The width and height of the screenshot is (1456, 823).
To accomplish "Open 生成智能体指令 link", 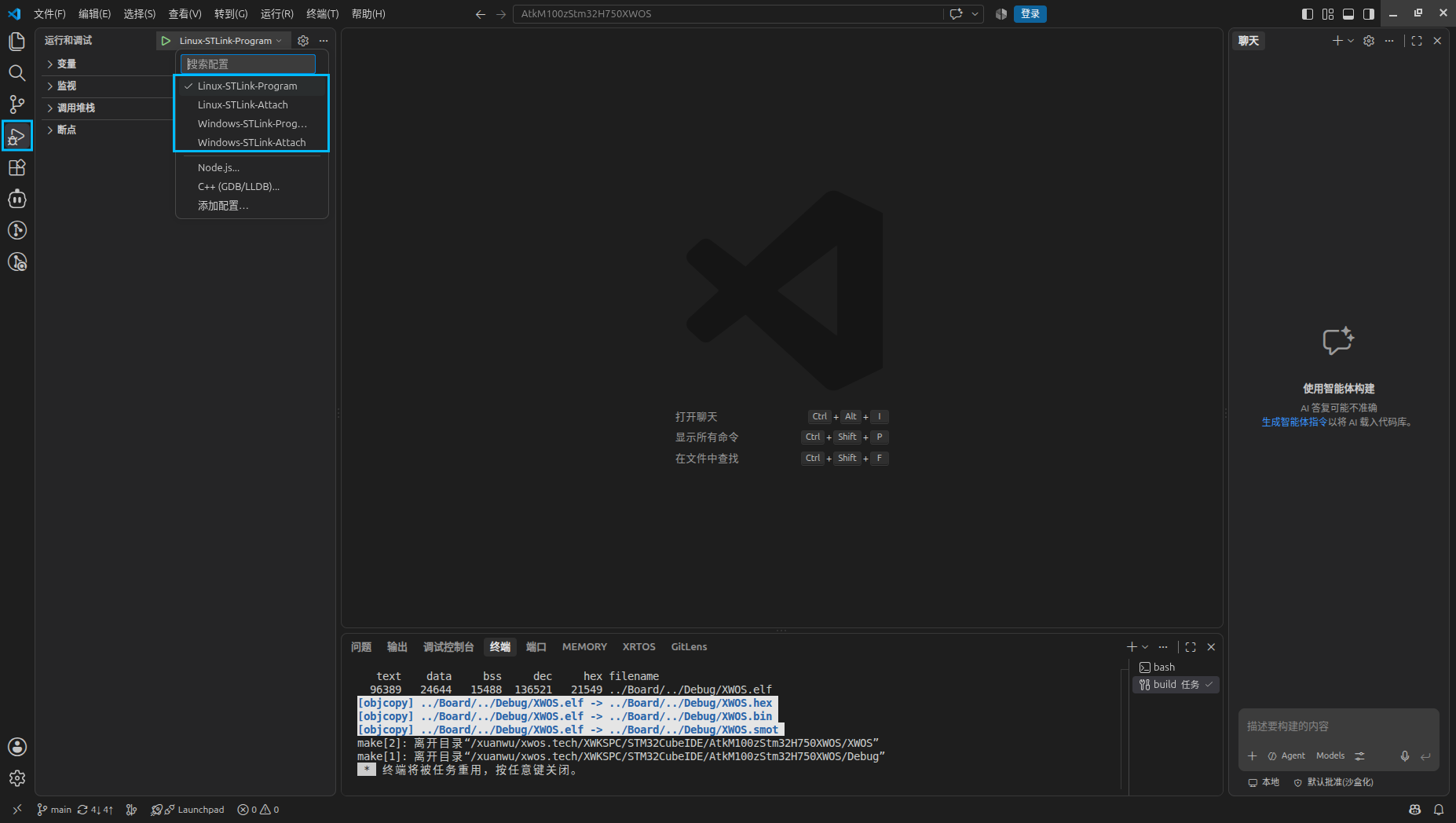I will (x=1294, y=422).
